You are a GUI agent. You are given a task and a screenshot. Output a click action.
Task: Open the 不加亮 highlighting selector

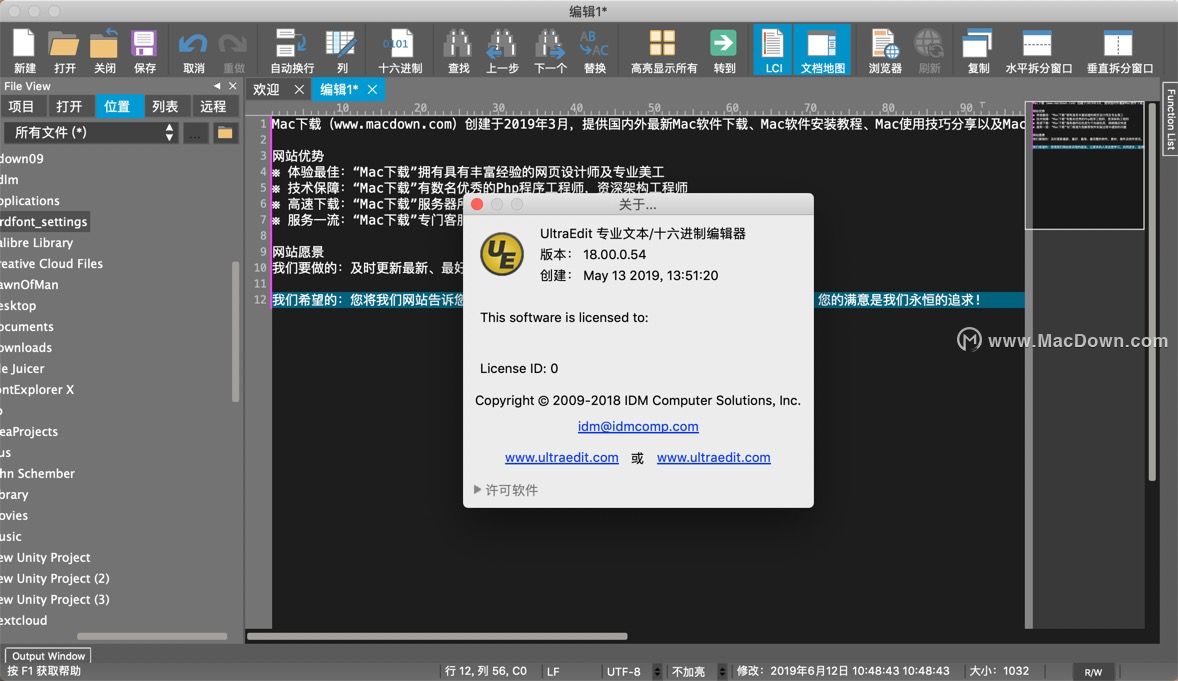coord(698,671)
